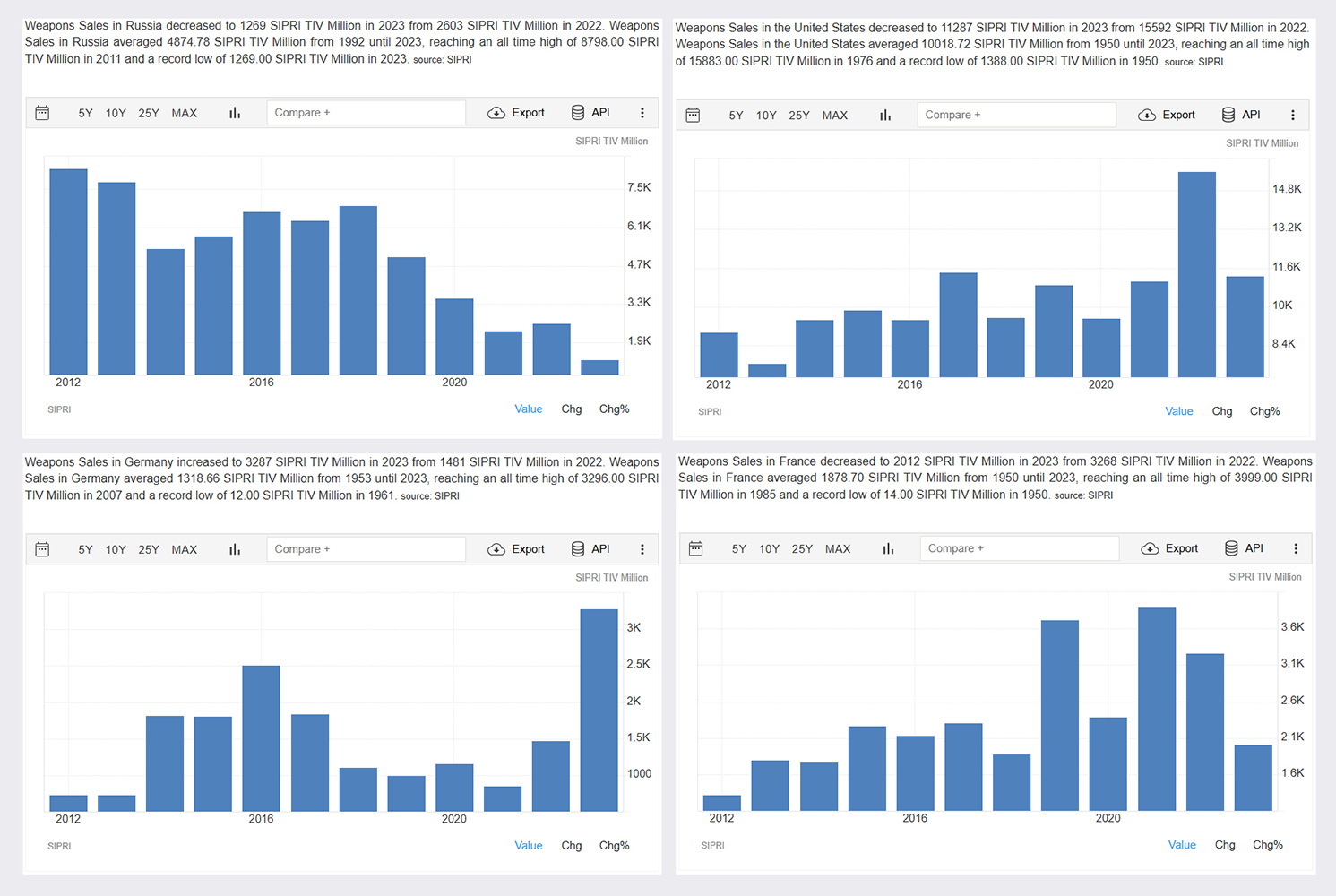The height and width of the screenshot is (896, 1336).
Task: Open three-dot options menu on Russia chart
Action: coord(642,113)
